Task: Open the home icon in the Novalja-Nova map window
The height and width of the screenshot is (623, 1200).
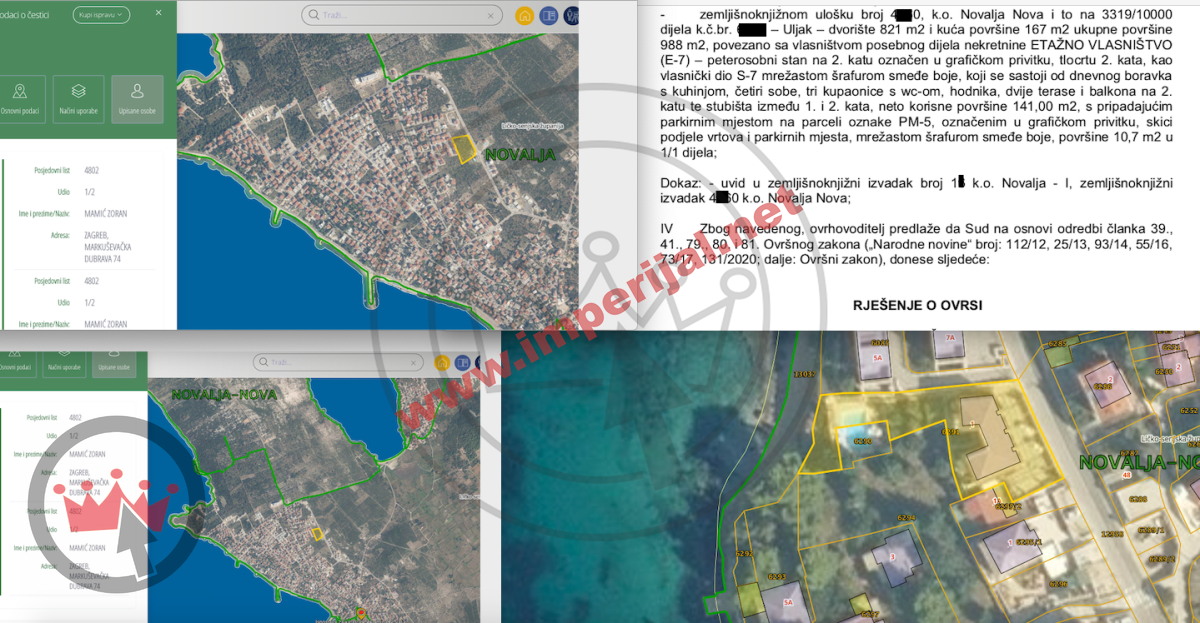Action: (442, 363)
